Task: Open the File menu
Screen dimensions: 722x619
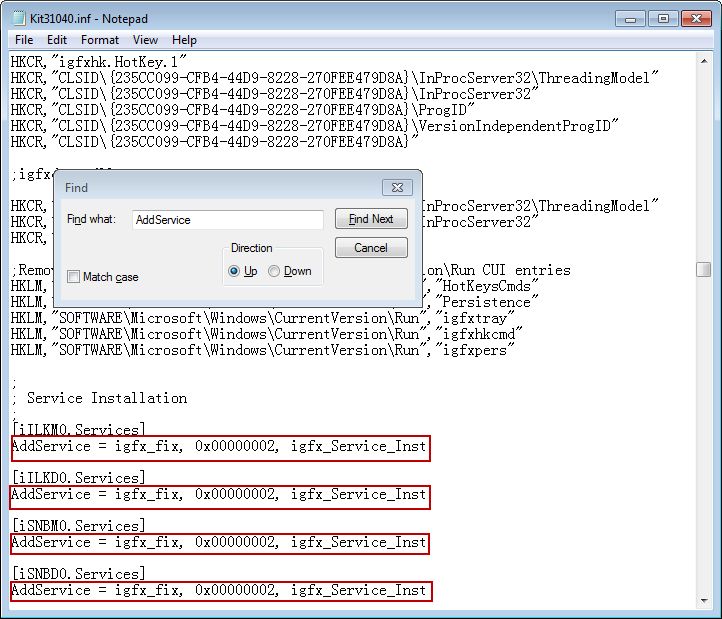Action: tap(24, 40)
